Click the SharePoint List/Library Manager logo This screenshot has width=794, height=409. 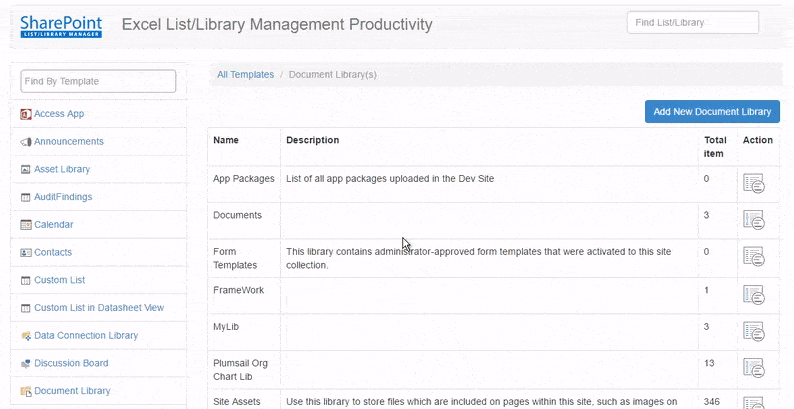[61, 27]
